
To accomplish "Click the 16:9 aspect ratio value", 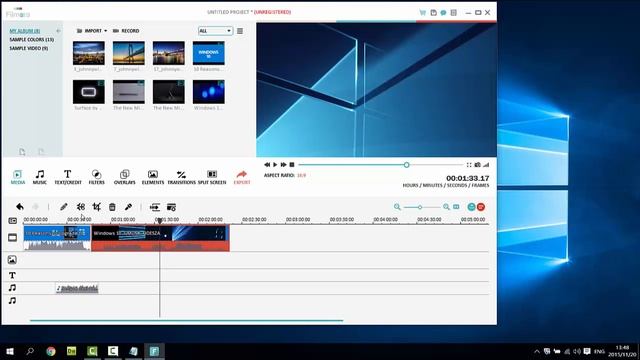I will click(301, 175).
